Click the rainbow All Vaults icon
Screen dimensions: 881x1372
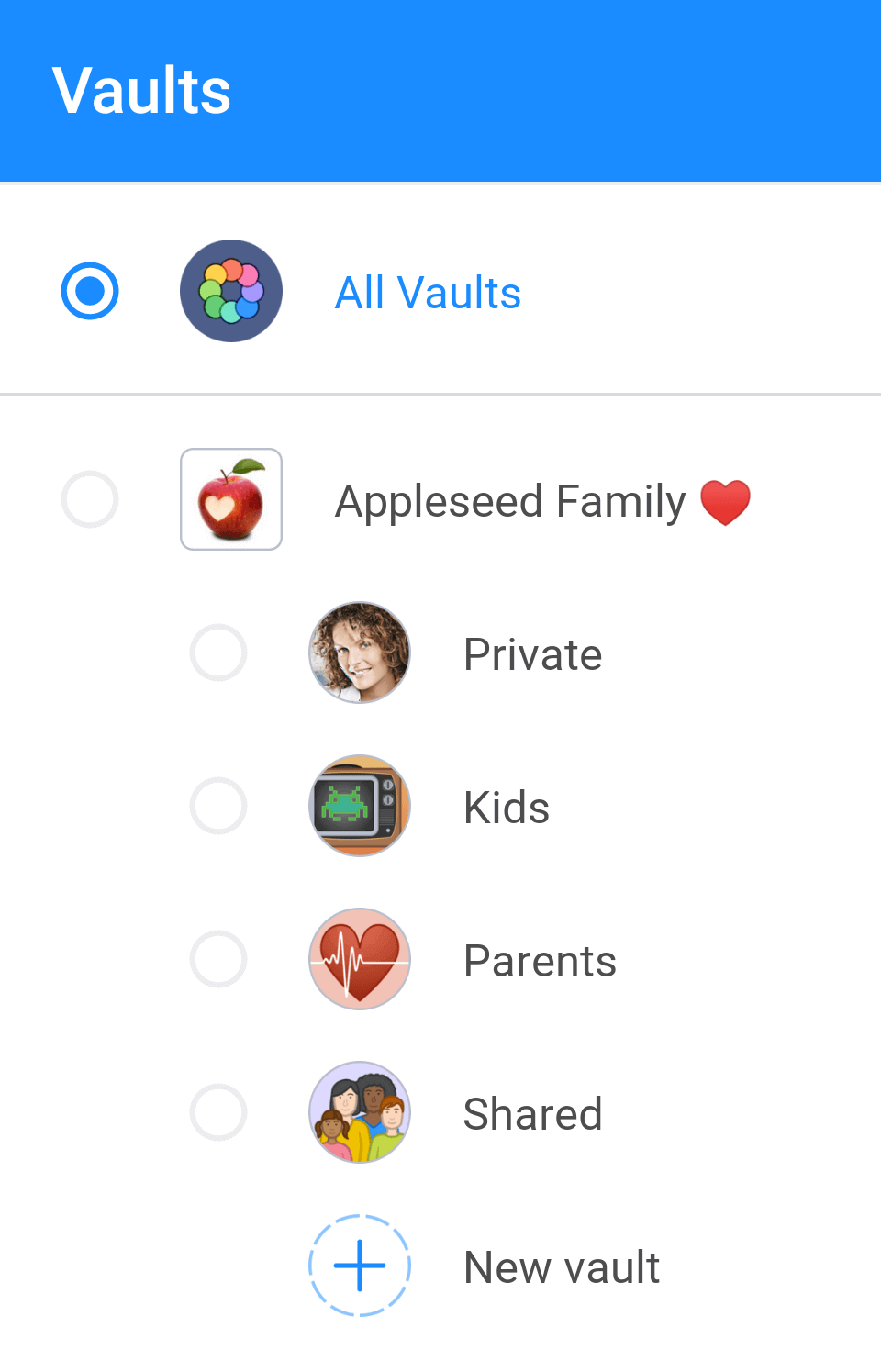(x=231, y=291)
